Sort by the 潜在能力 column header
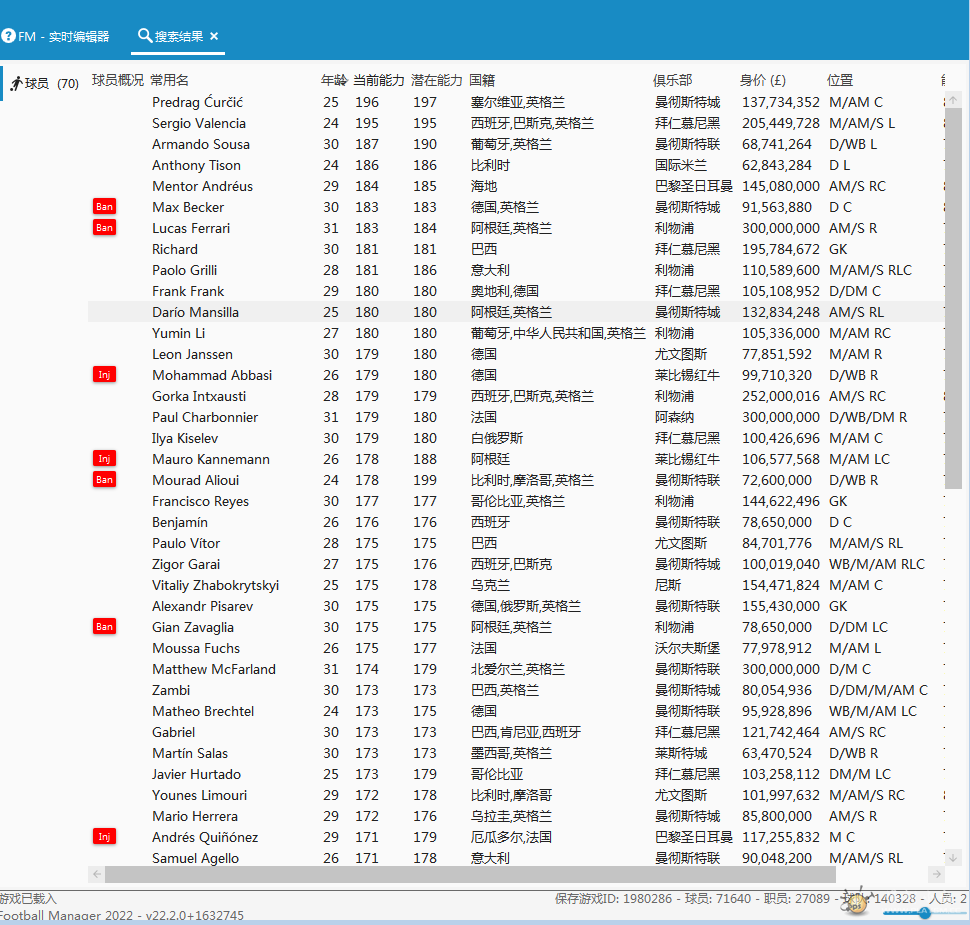The image size is (970, 925). click(x=437, y=80)
